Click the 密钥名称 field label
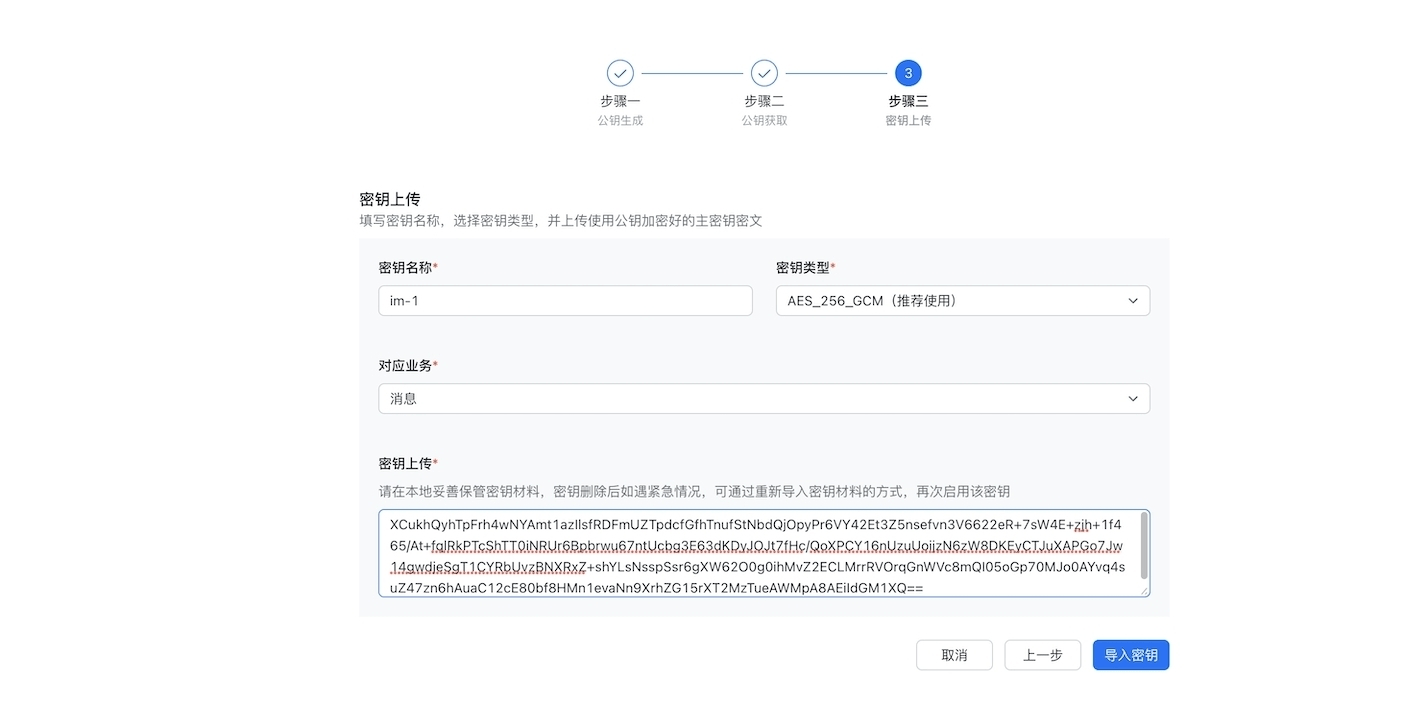 (x=408, y=268)
